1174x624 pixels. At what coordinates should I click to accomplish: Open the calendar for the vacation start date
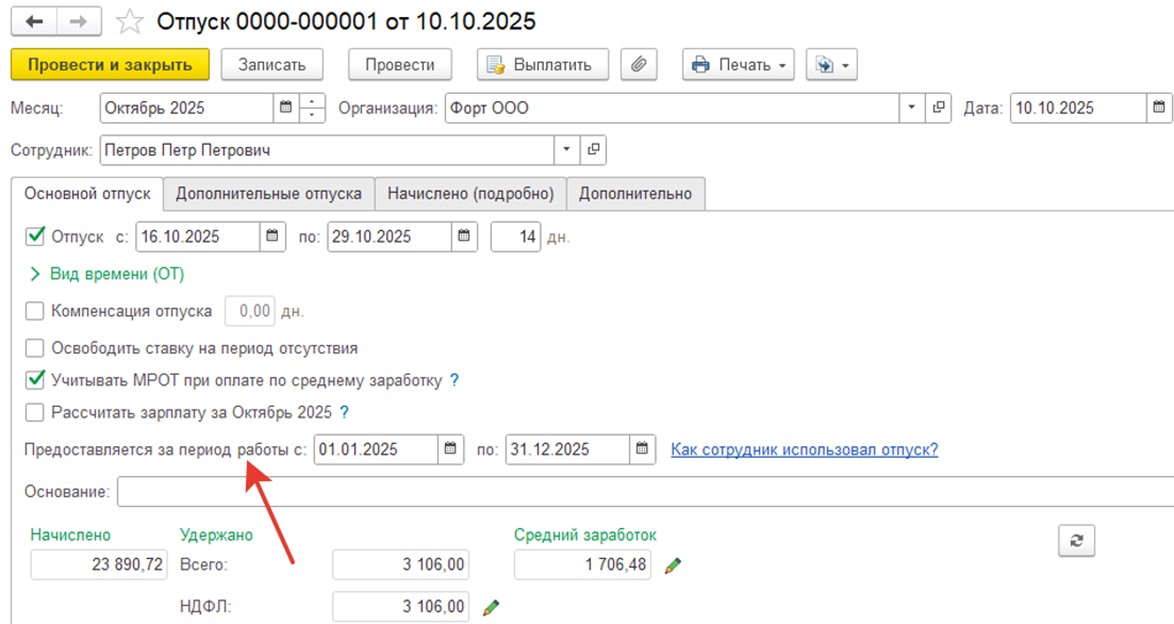point(273,237)
